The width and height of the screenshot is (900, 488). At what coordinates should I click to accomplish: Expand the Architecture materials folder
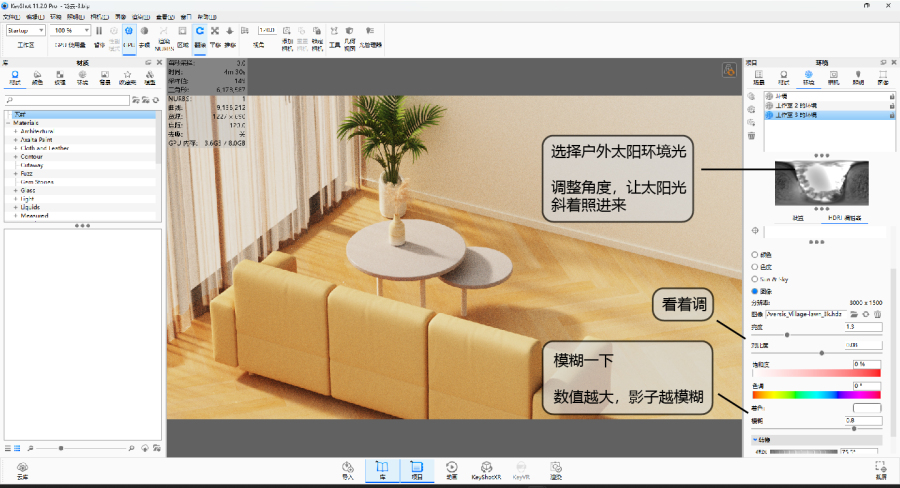pyautogui.click(x=16, y=131)
